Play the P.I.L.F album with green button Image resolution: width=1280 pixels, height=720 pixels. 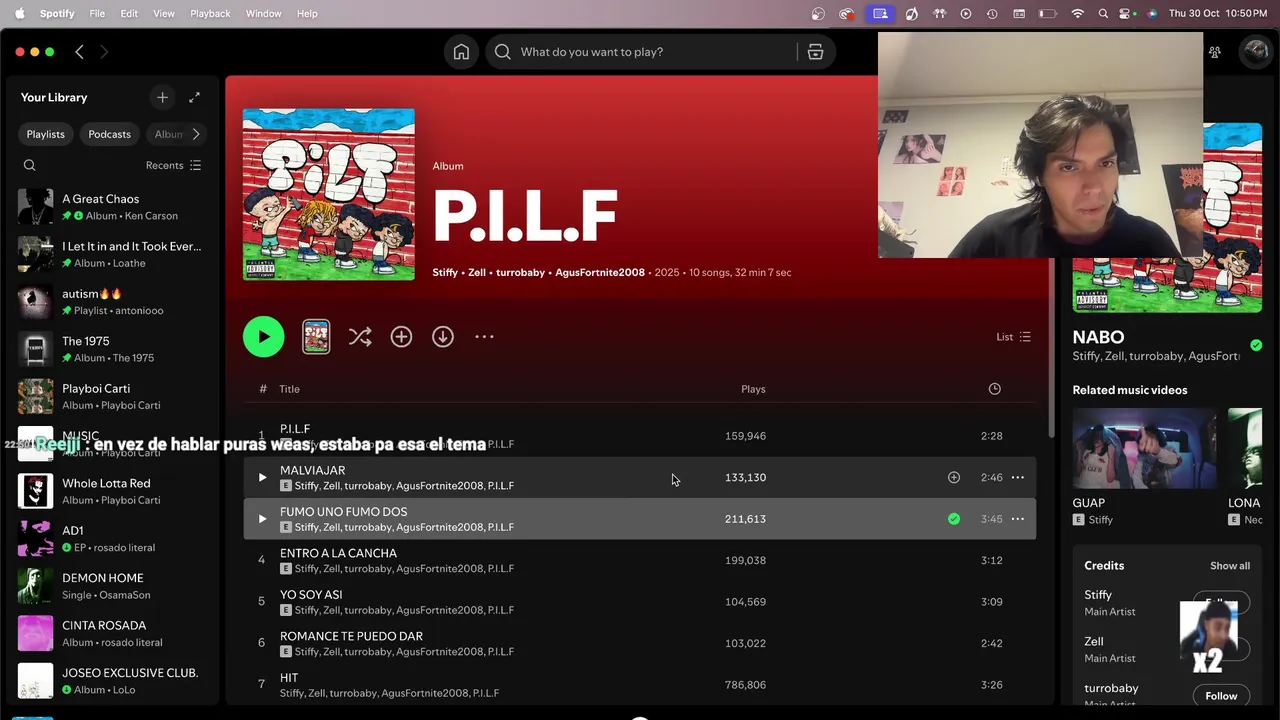tap(264, 337)
